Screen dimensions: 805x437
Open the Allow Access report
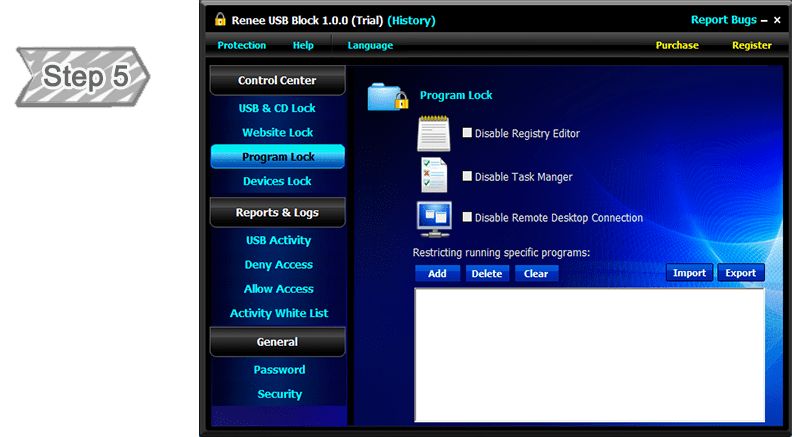[278, 289]
